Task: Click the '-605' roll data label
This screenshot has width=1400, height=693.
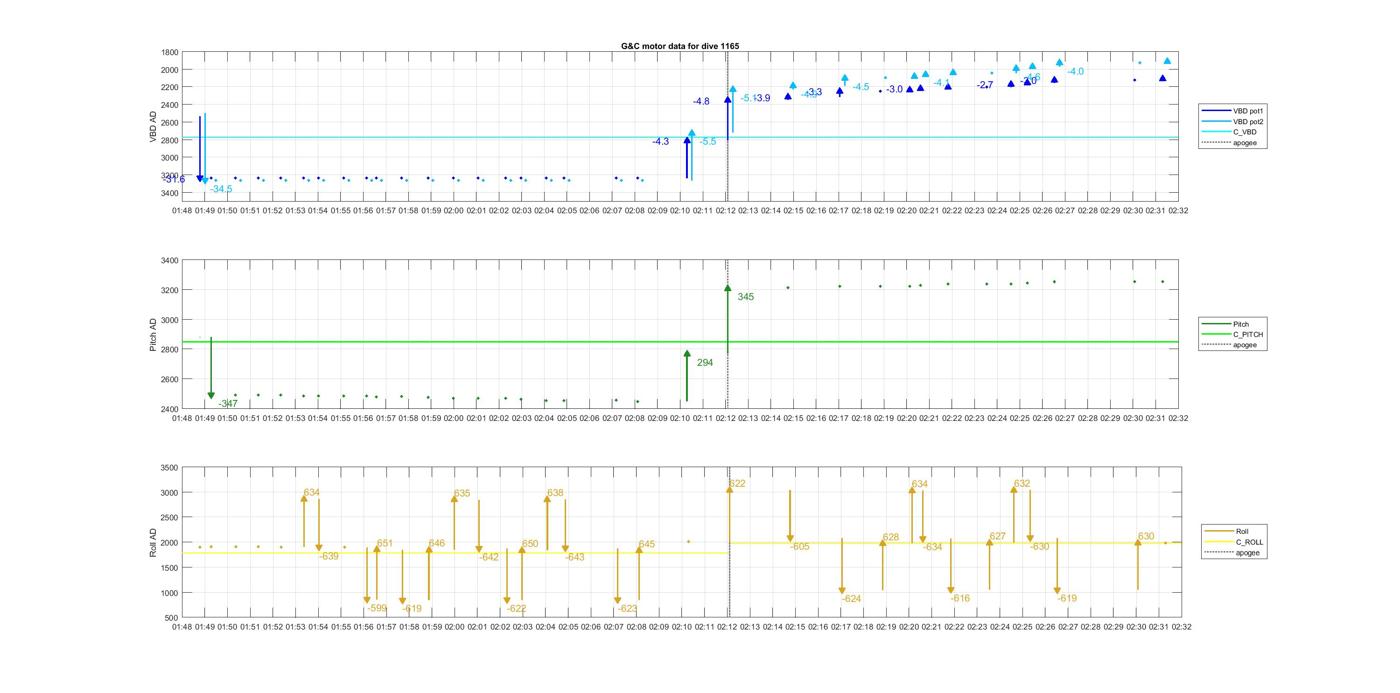Action: pyautogui.click(x=799, y=547)
